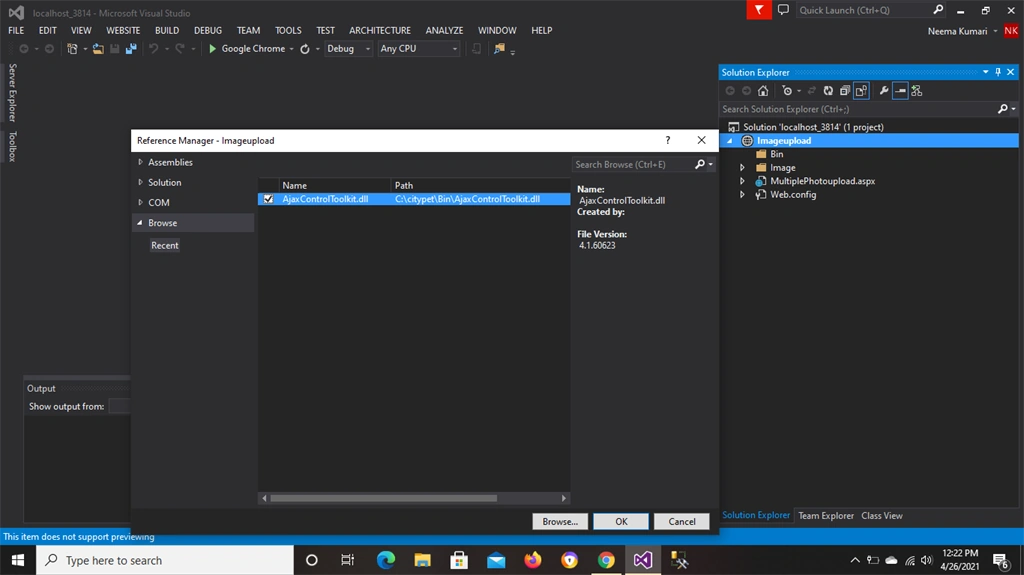The image size is (1024, 575).
Task: Open the ARCHITECTURE menu
Action: coord(379,31)
